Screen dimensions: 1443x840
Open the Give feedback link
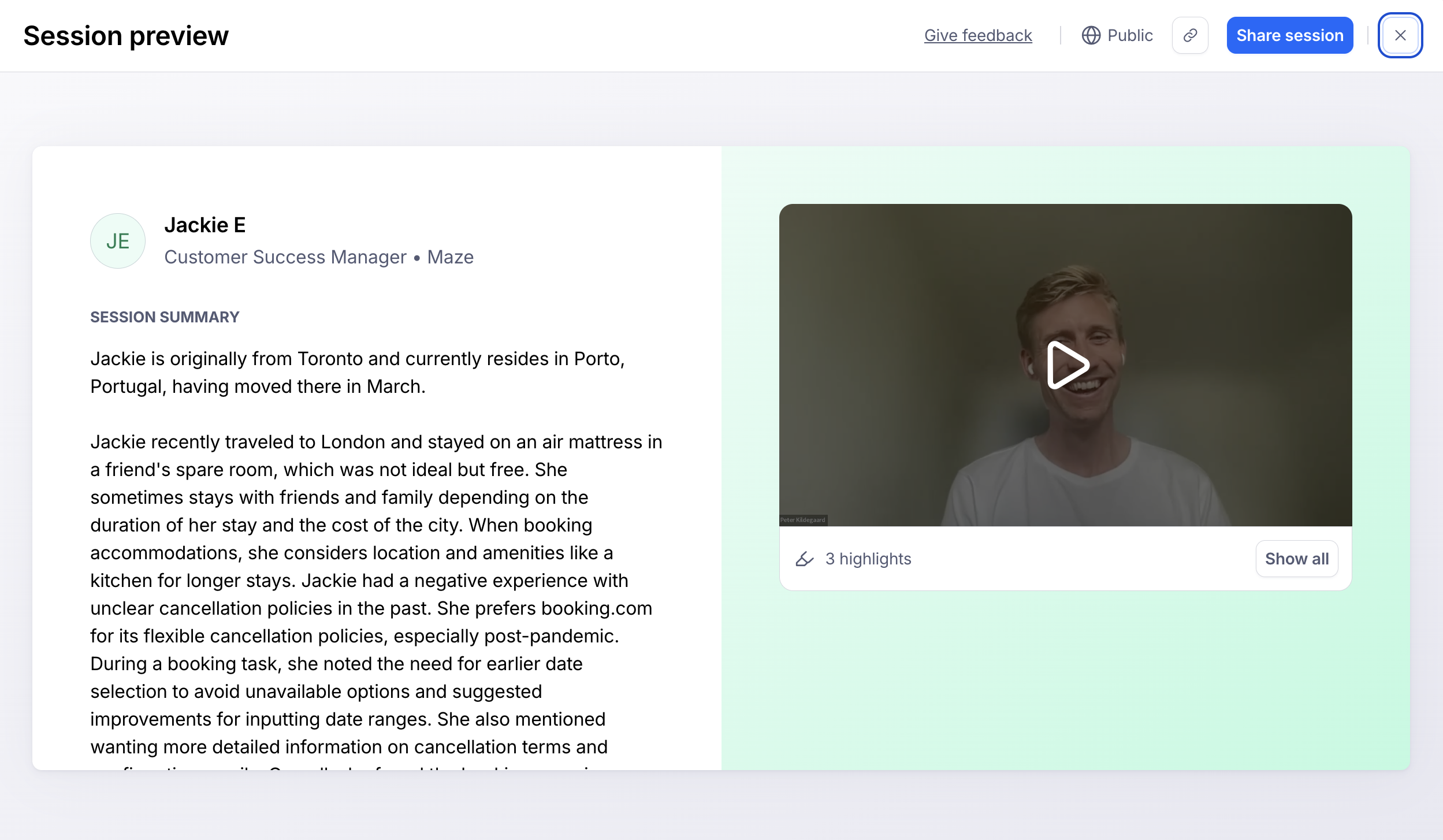click(977, 36)
